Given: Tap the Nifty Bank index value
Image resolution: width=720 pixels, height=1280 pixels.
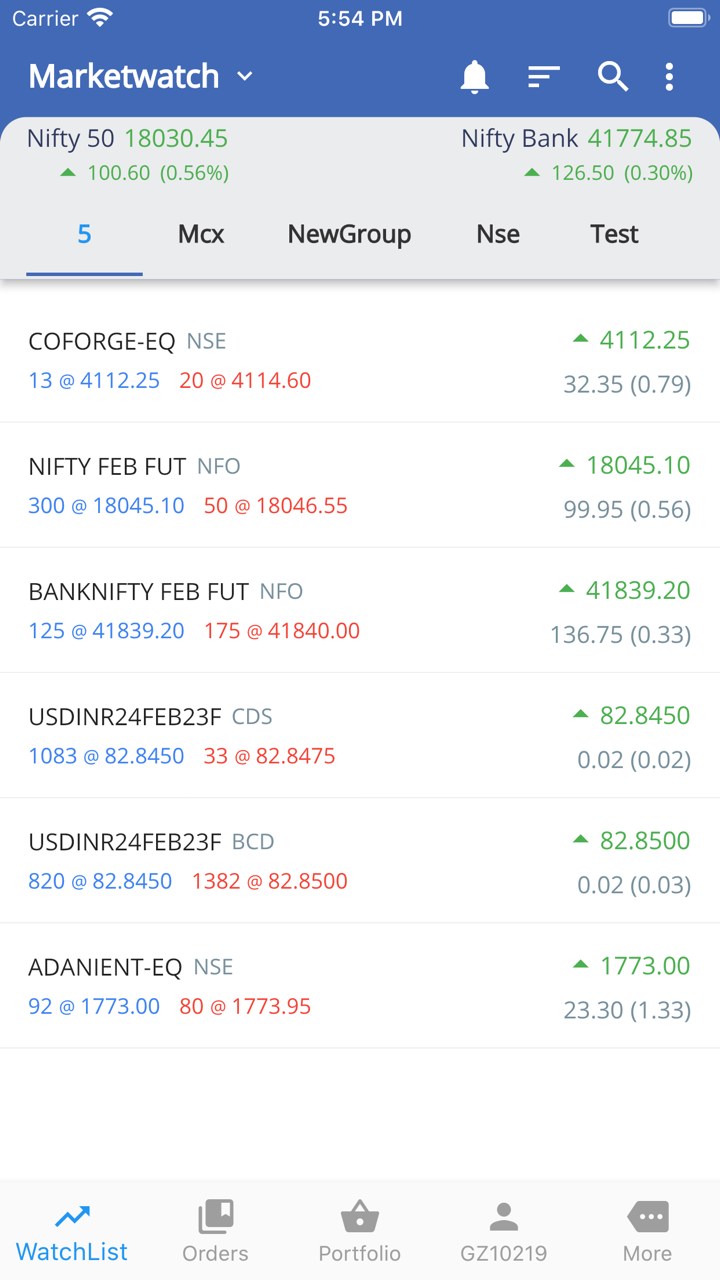Looking at the screenshot, I should pyautogui.click(x=639, y=139).
